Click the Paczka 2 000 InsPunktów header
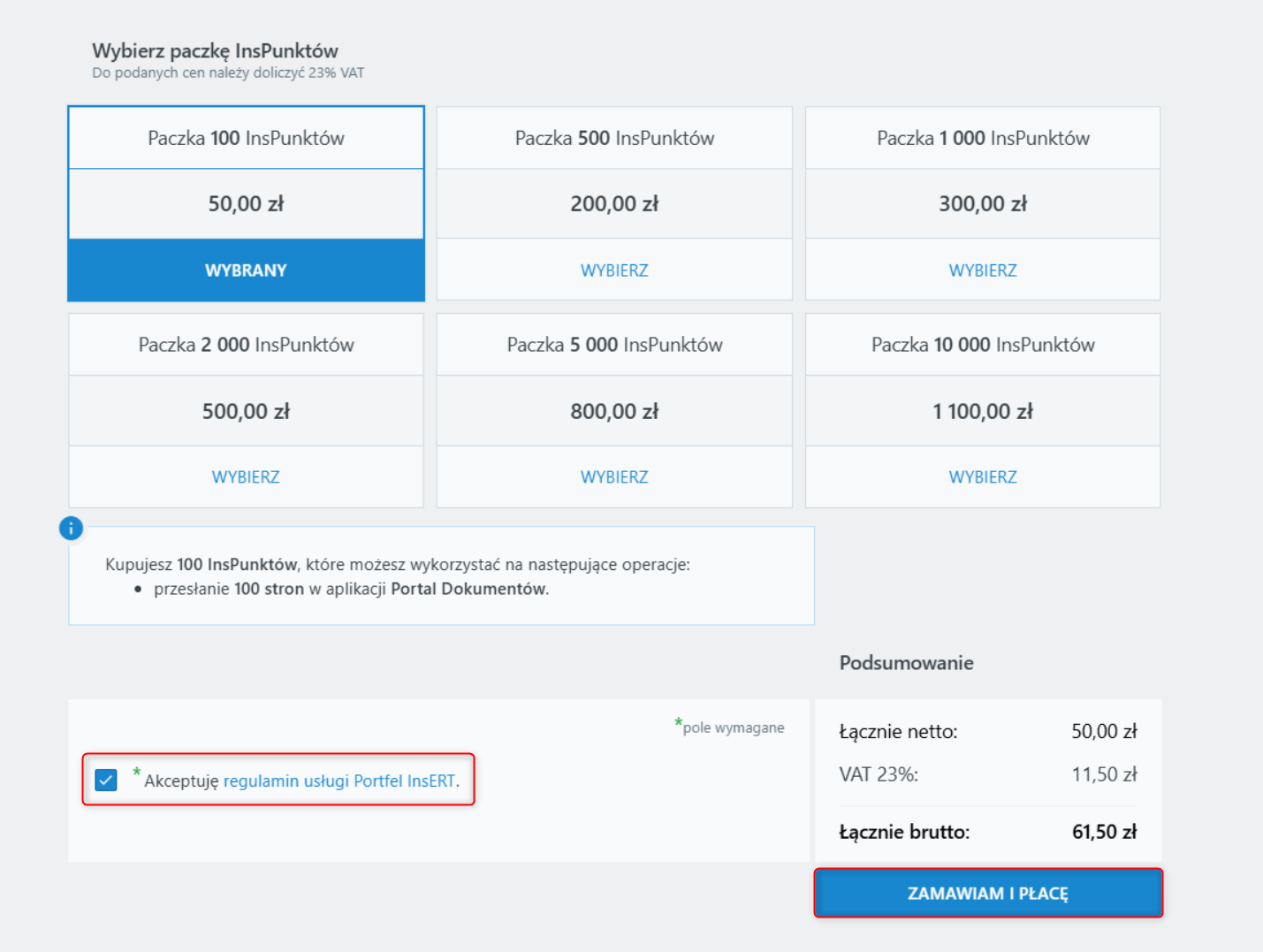 pos(246,345)
